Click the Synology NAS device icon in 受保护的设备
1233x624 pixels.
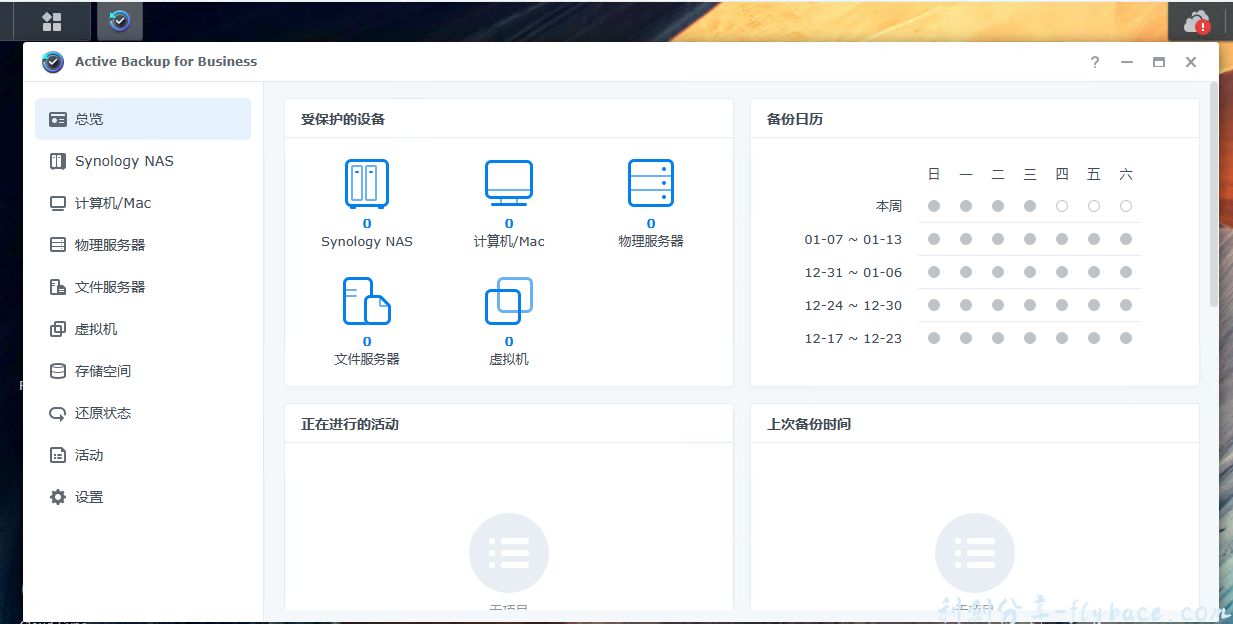tap(366, 183)
